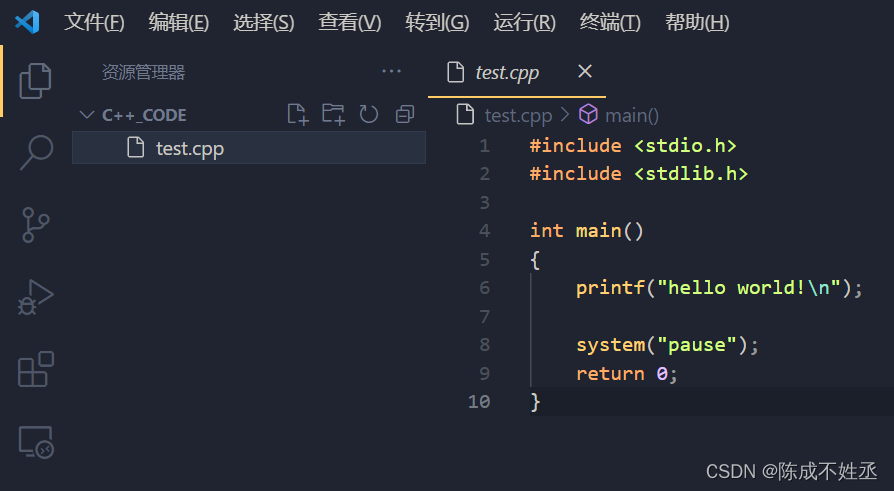Refresh the explorer file list
894x491 pixels.
click(x=369, y=115)
